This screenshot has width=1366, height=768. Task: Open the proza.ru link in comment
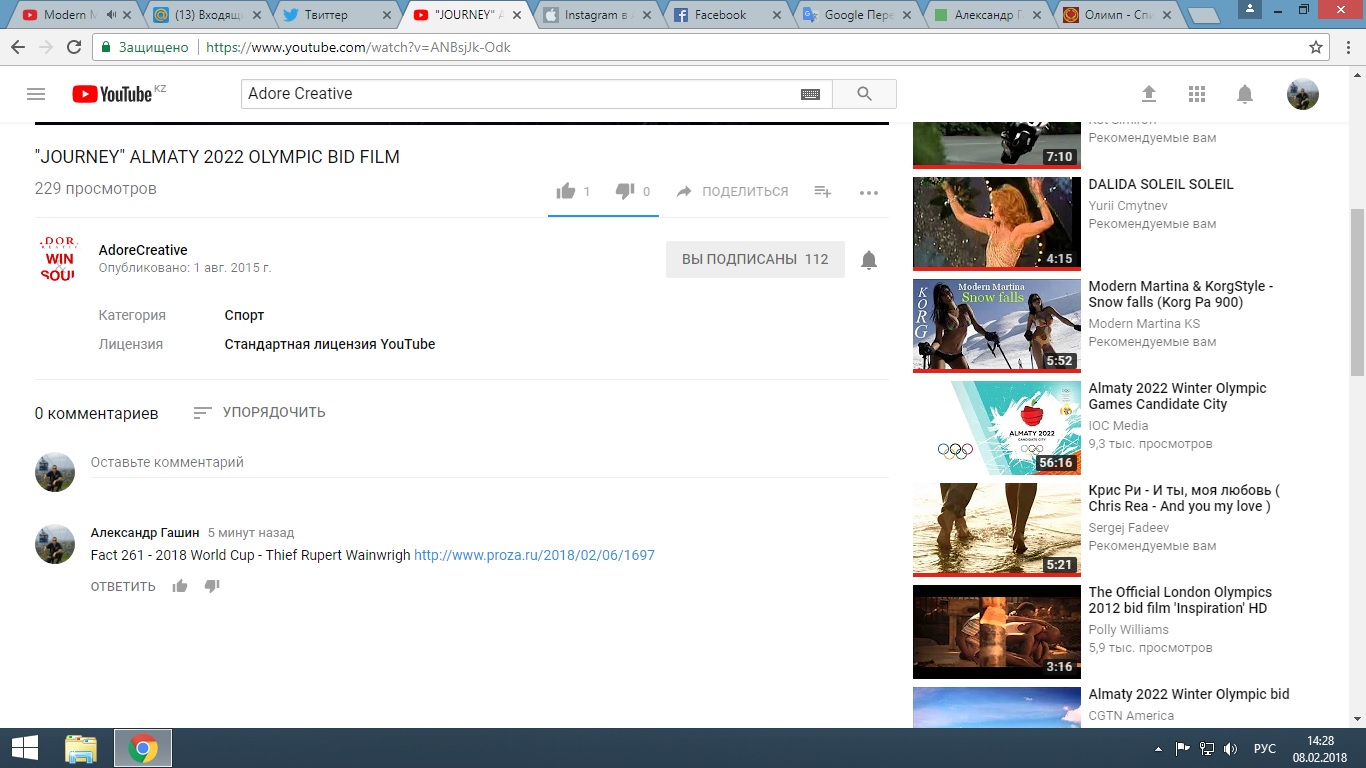[534, 555]
